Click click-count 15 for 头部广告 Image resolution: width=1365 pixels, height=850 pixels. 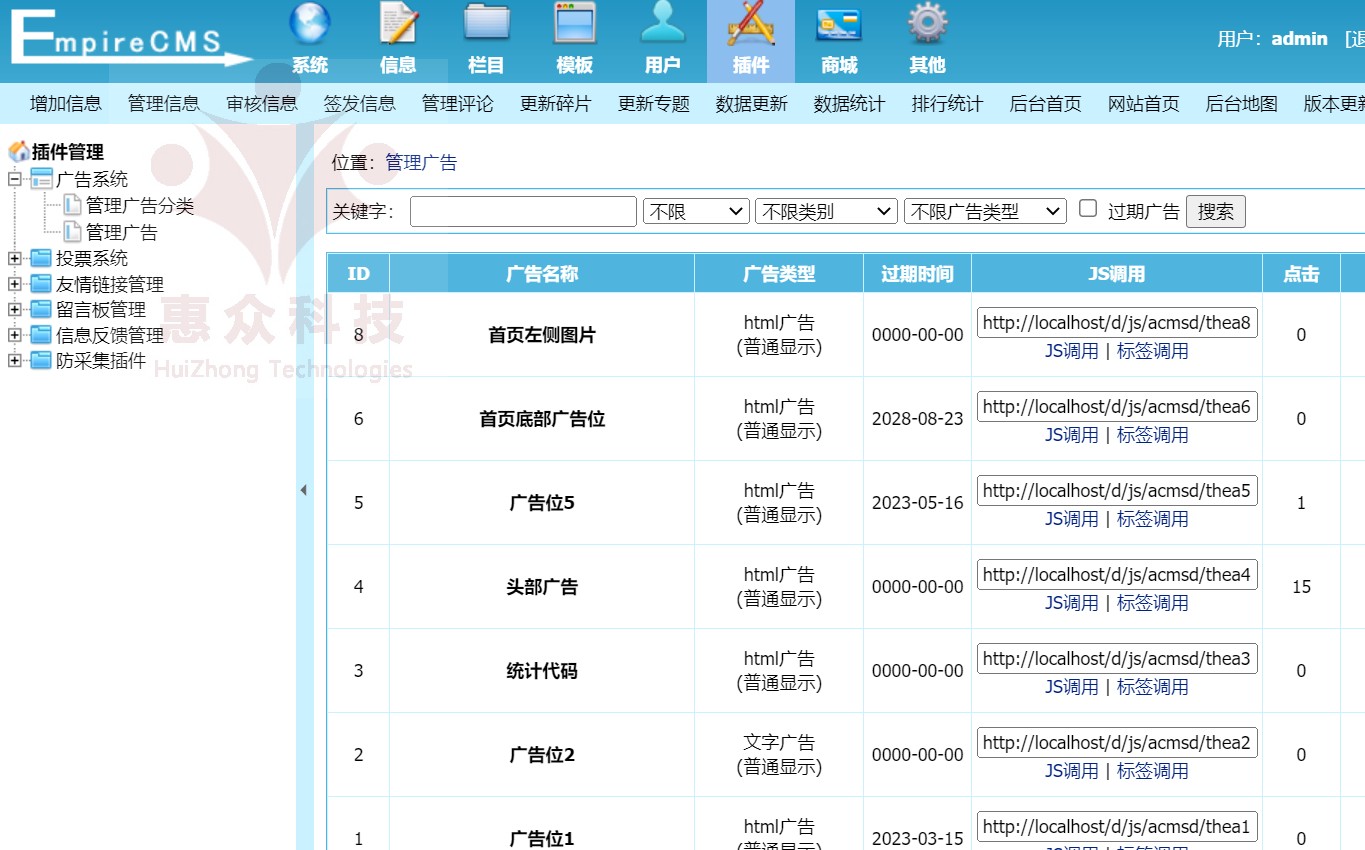[1301, 587]
